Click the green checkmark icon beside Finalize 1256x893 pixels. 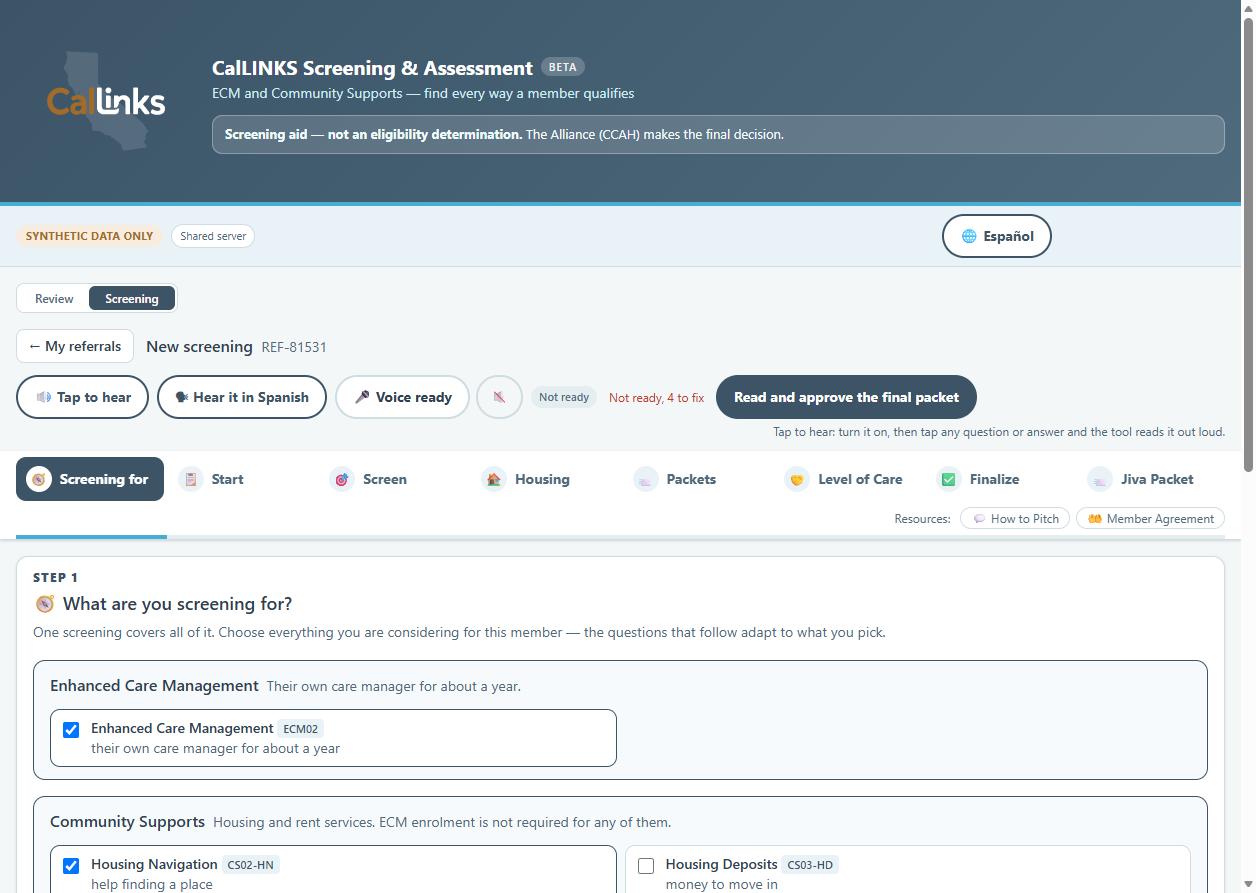pyautogui.click(x=949, y=479)
